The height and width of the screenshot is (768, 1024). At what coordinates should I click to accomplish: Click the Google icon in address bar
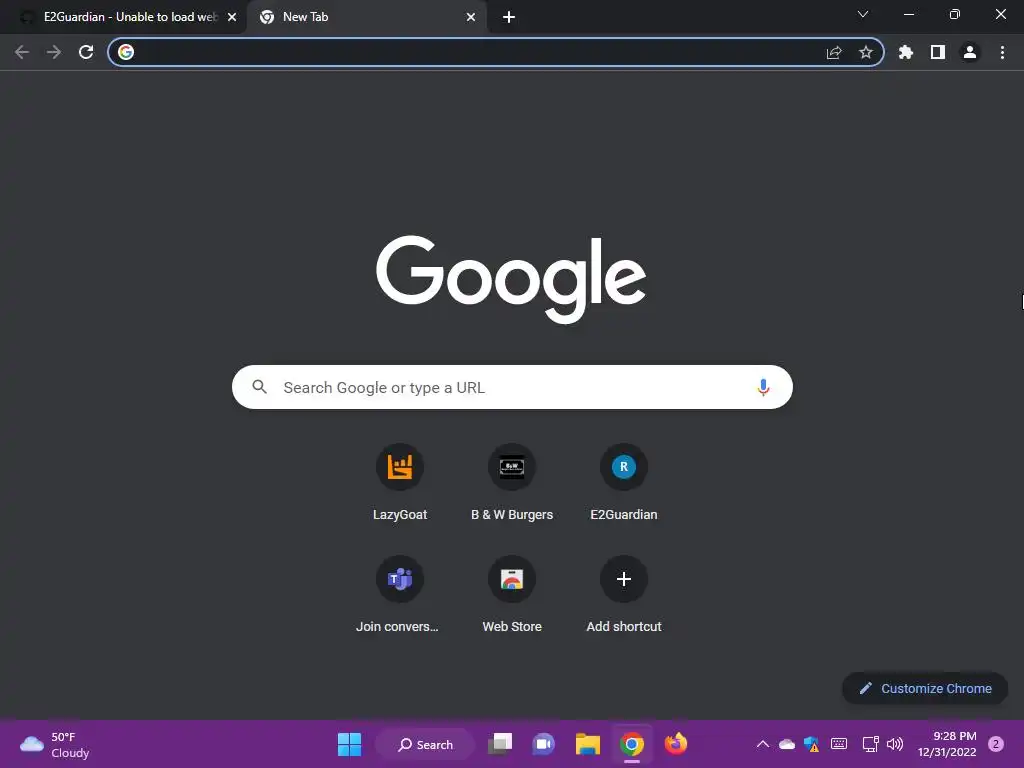click(x=126, y=52)
